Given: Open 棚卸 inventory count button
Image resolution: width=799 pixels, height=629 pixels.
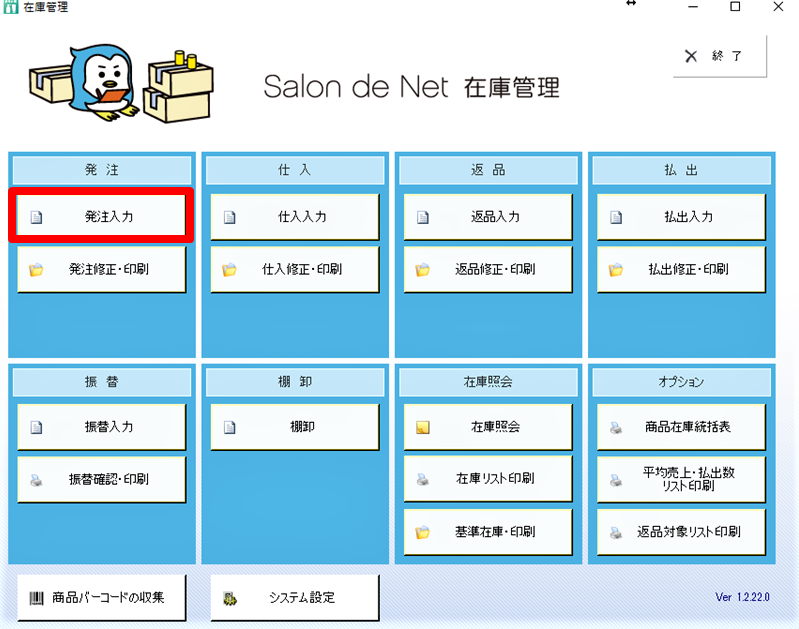Looking at the screenshot, I should click(x=295, y=427).
